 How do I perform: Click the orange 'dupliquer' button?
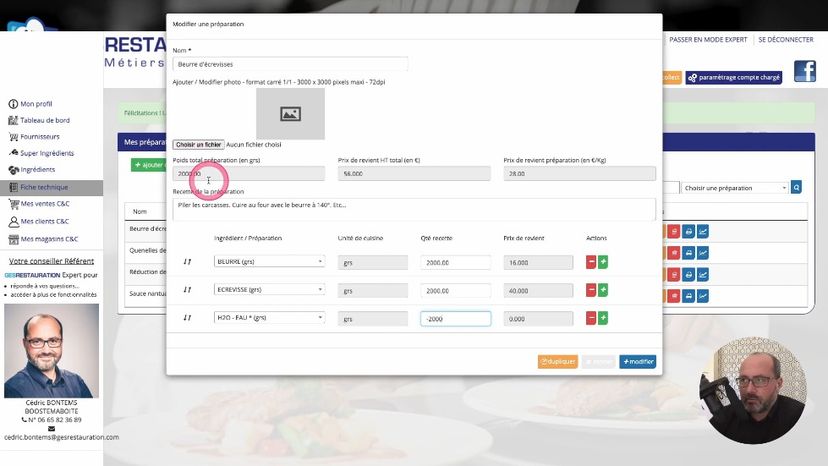558,361
